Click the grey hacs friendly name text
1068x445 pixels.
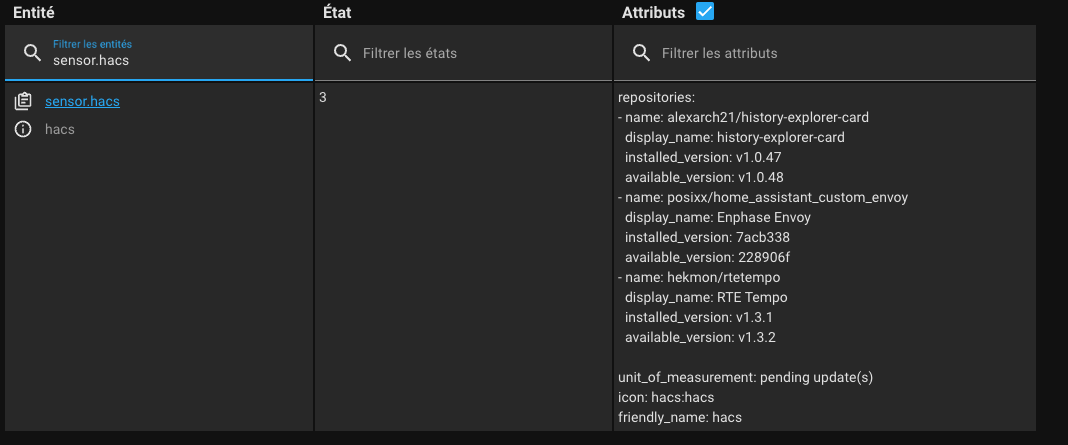tap(60, 129)
